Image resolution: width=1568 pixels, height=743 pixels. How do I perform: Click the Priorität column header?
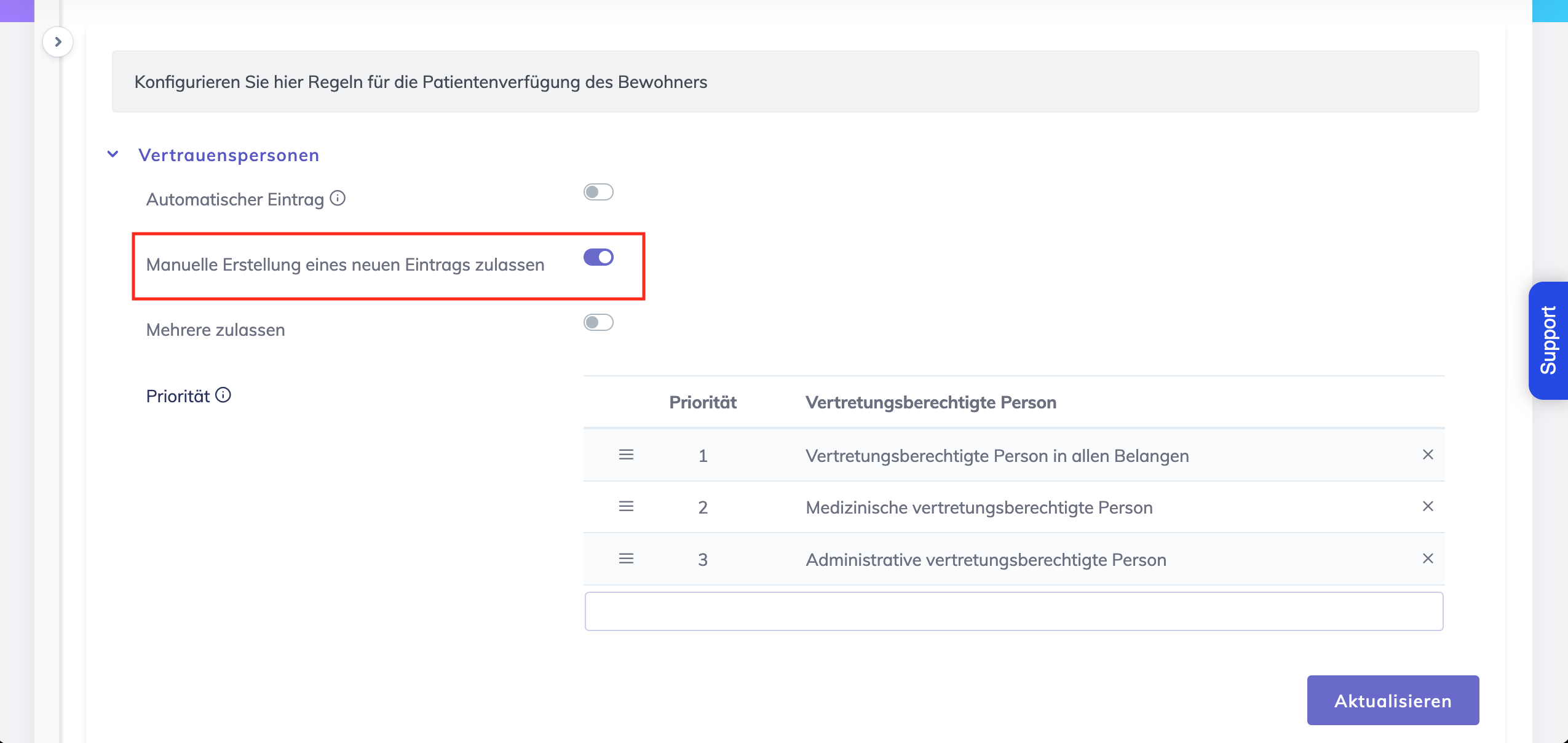[703, 403]
